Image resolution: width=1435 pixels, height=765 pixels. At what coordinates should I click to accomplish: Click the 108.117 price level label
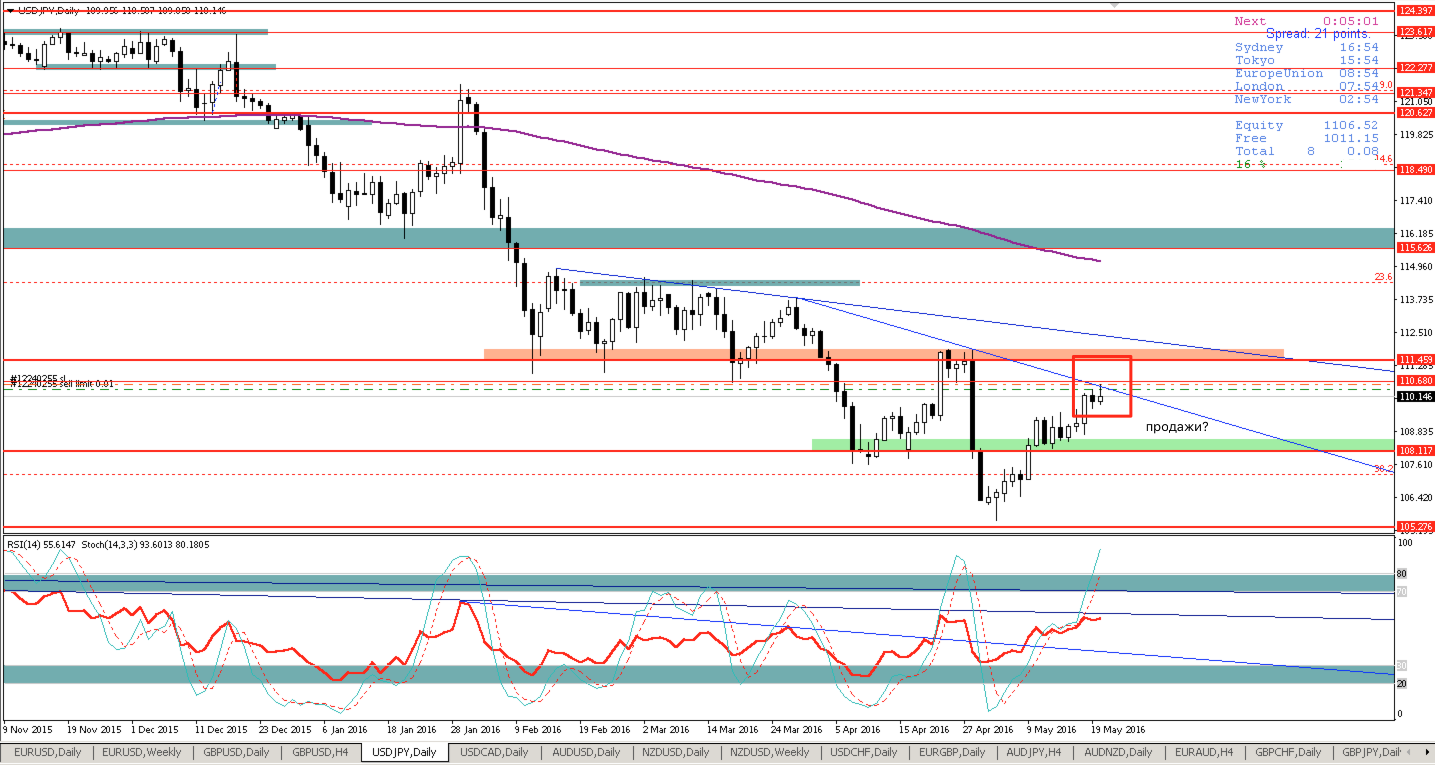[1414, 450]
